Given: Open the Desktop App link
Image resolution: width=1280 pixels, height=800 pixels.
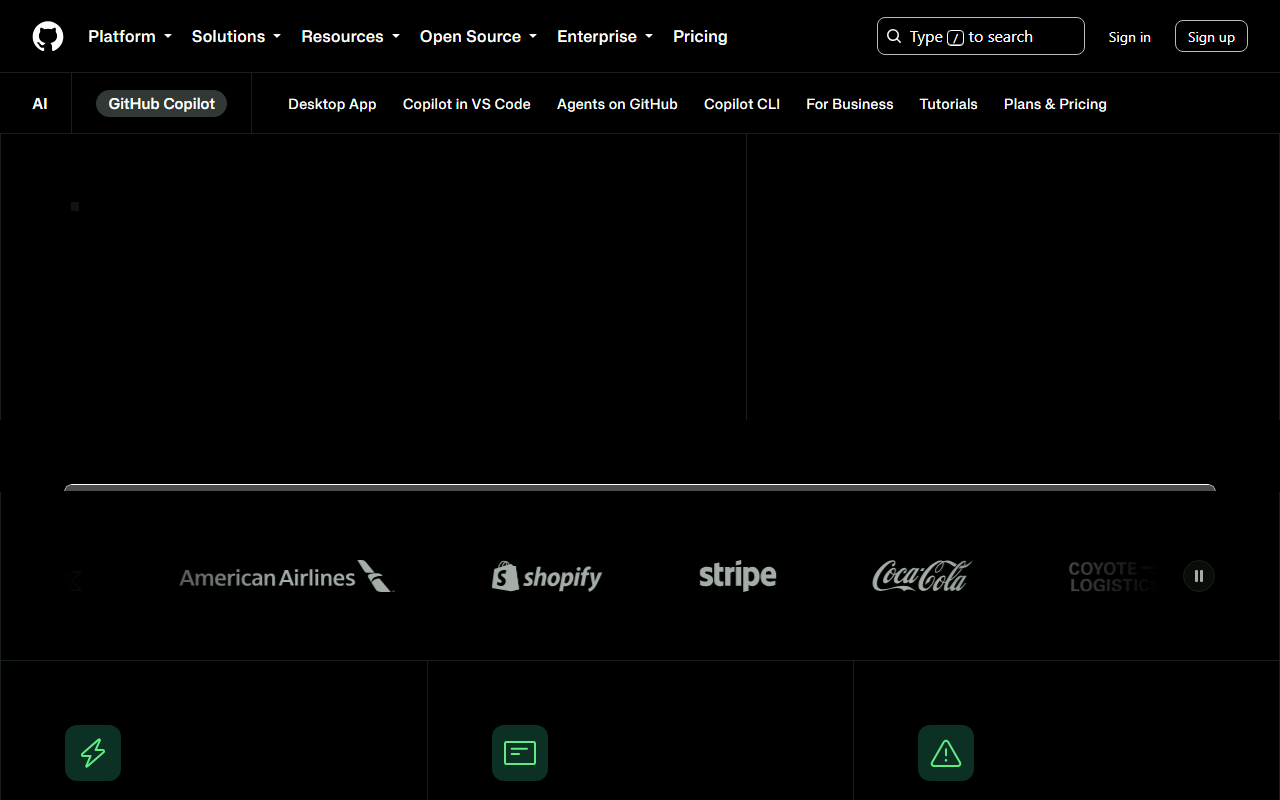Looking at the screenshot, I should coord(332,104).
